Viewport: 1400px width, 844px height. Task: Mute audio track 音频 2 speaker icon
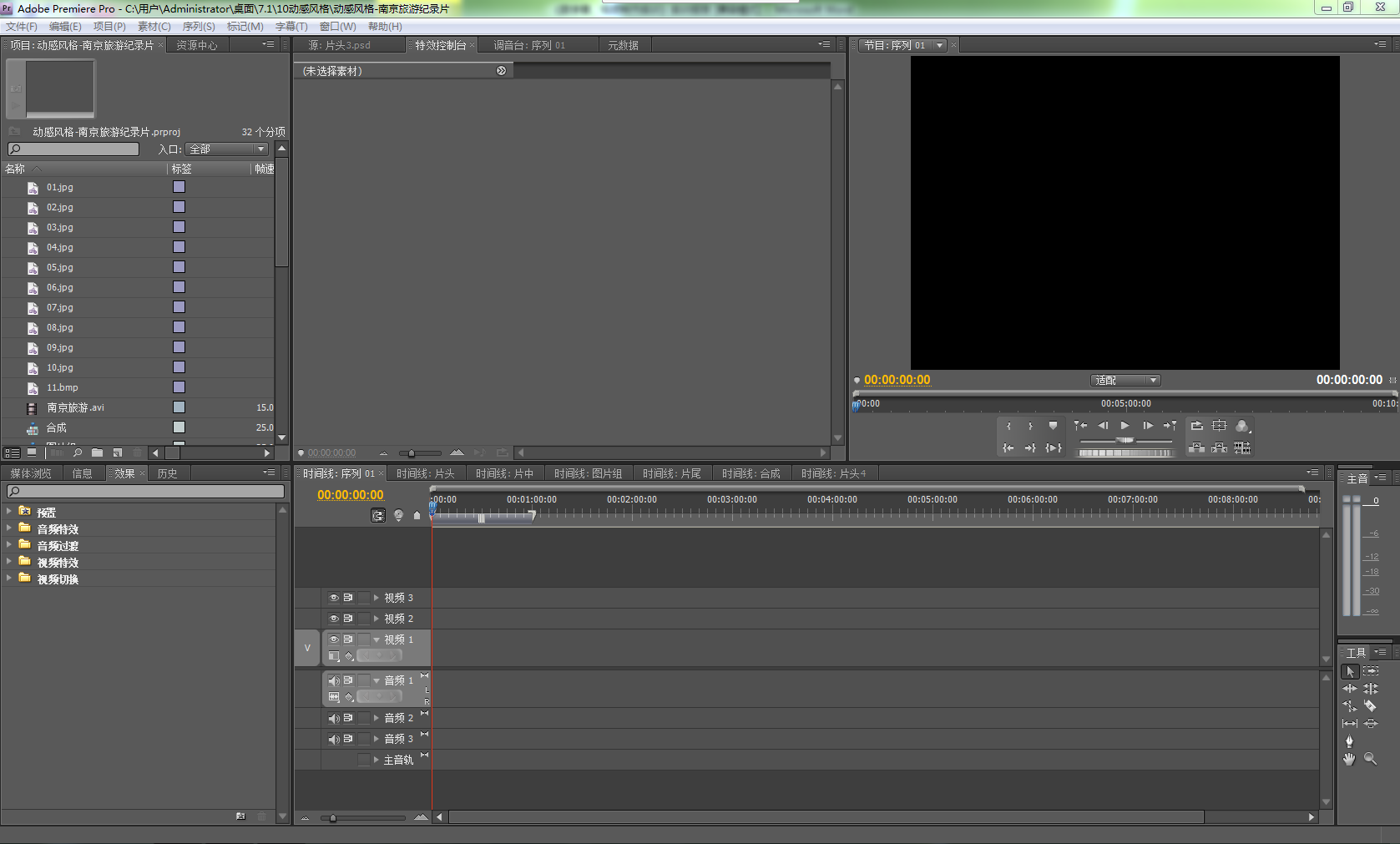pyautogui.click(x=334, y=718)
